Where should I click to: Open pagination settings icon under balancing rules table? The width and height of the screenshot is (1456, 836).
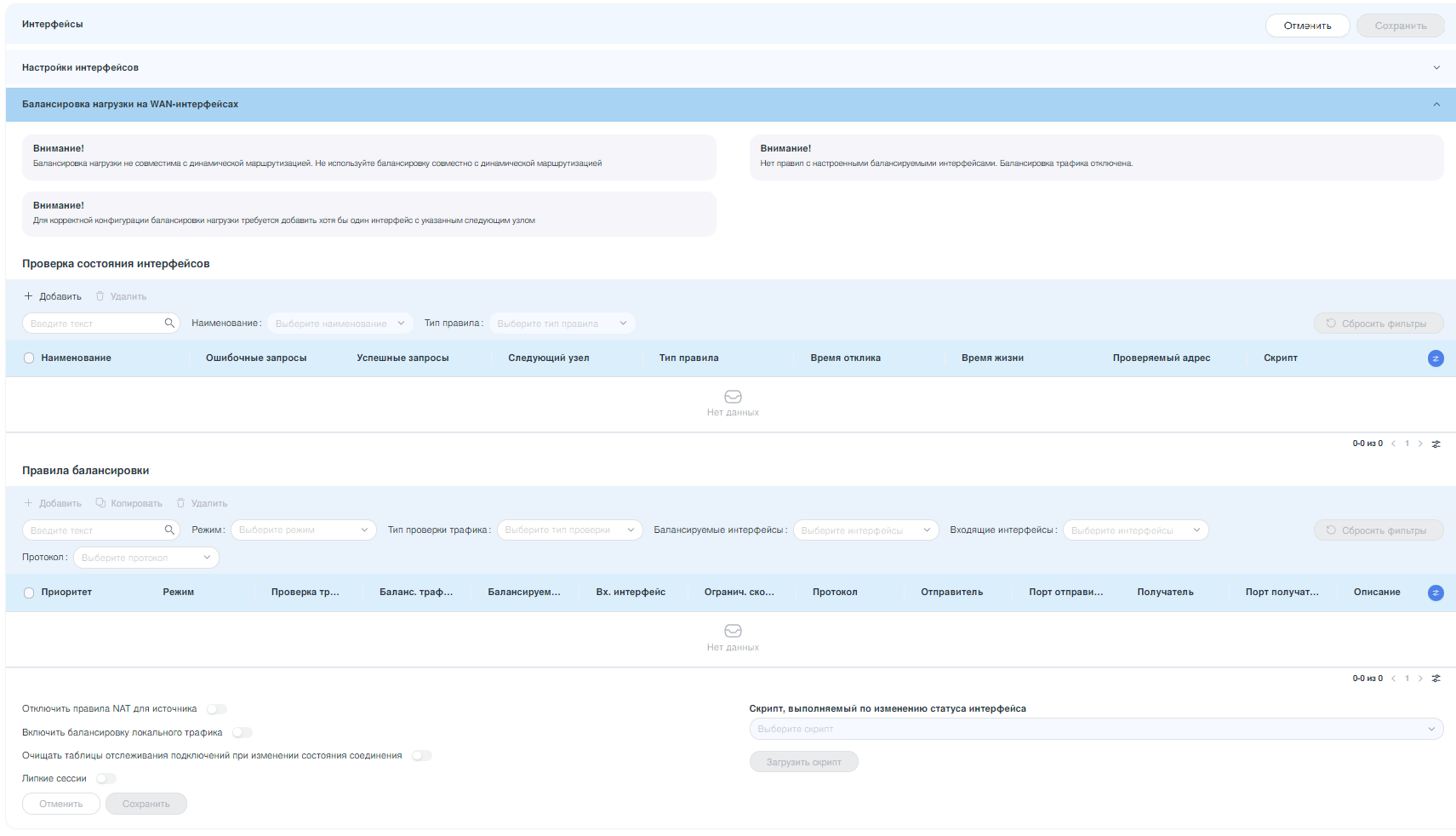[x=1436, y=679]
